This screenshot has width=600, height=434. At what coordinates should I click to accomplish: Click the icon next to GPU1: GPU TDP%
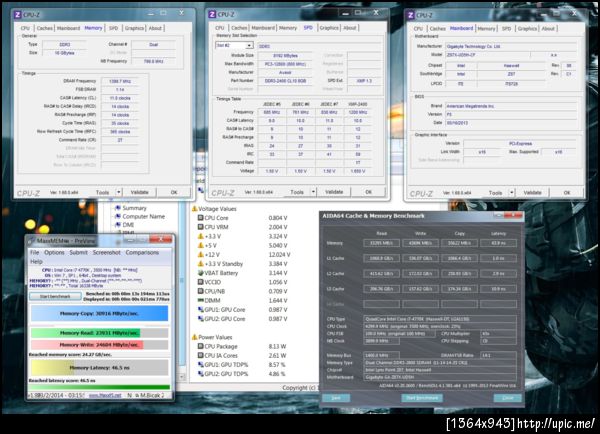(200, 365)
